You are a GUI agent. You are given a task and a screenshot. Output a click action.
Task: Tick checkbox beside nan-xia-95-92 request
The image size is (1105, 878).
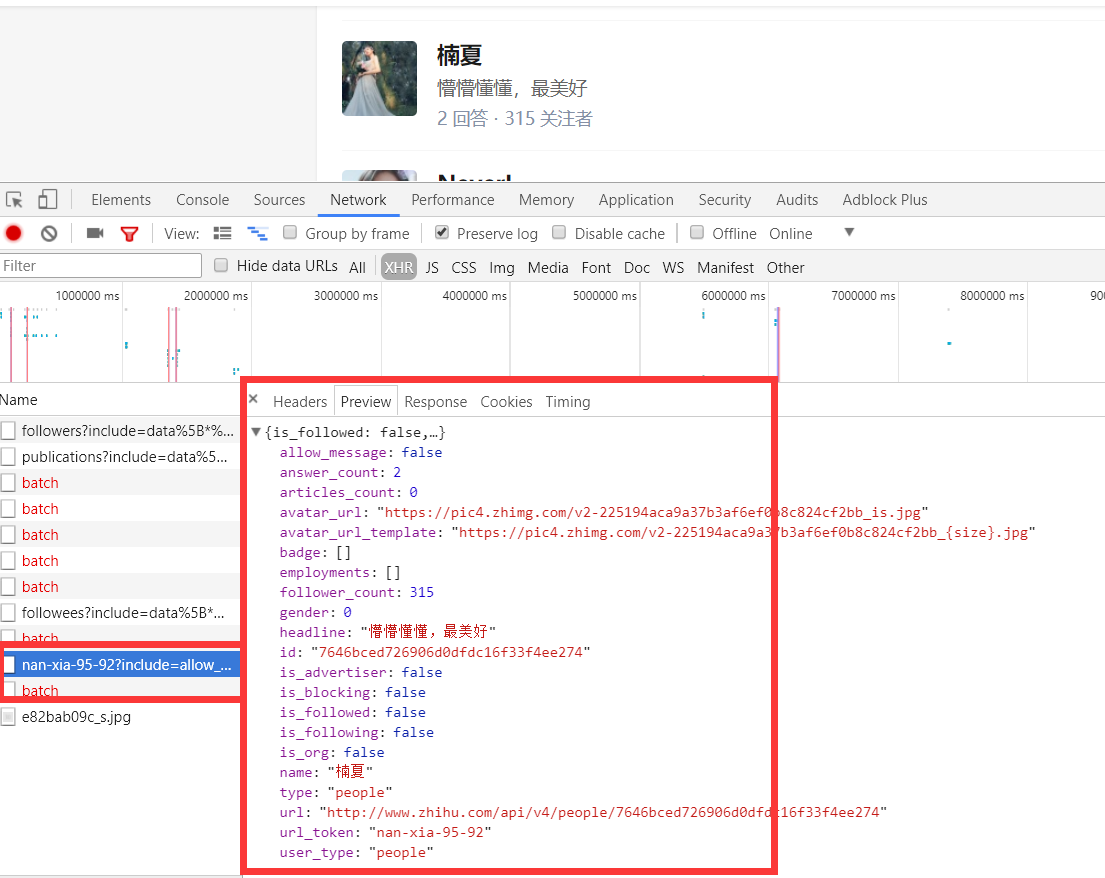[x=9, y=664]
